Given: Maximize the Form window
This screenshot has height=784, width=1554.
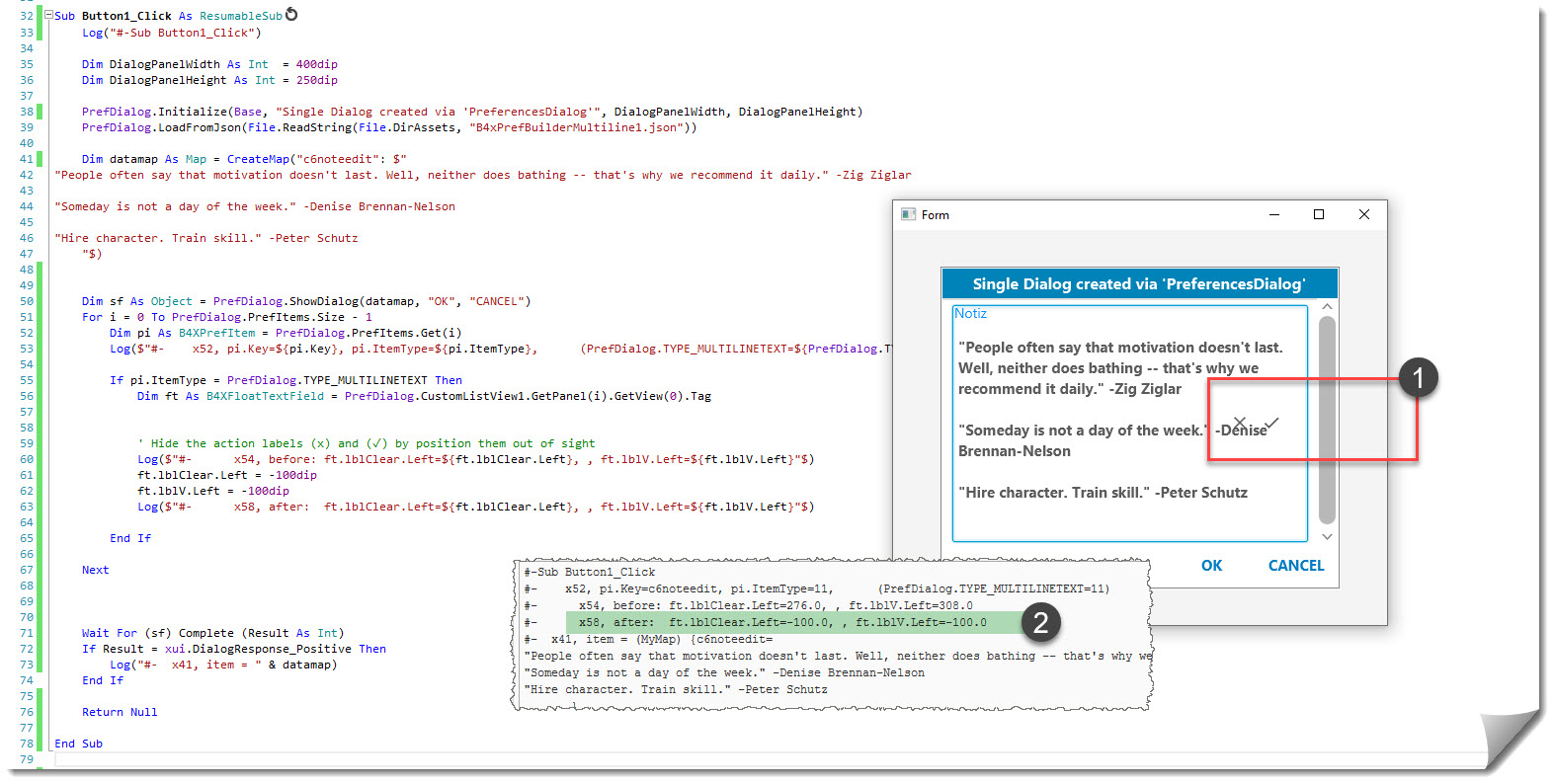Looking at the screenshot, I should click(1319, 214).
